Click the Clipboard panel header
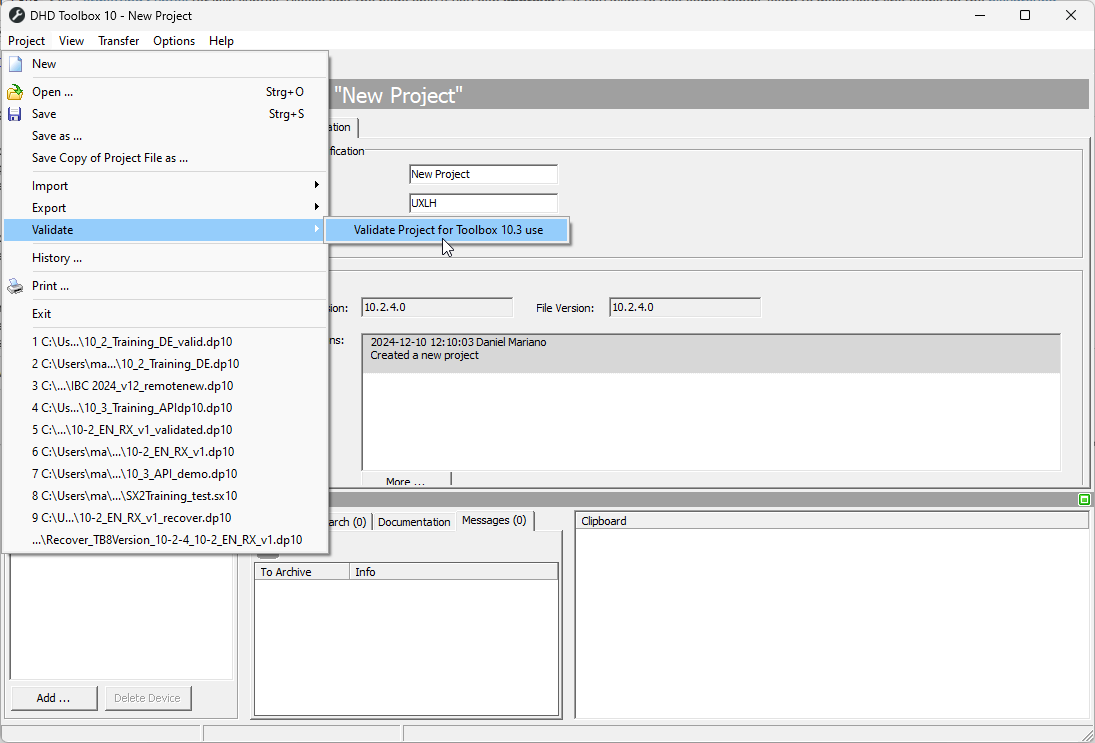 tap(831, 520)
